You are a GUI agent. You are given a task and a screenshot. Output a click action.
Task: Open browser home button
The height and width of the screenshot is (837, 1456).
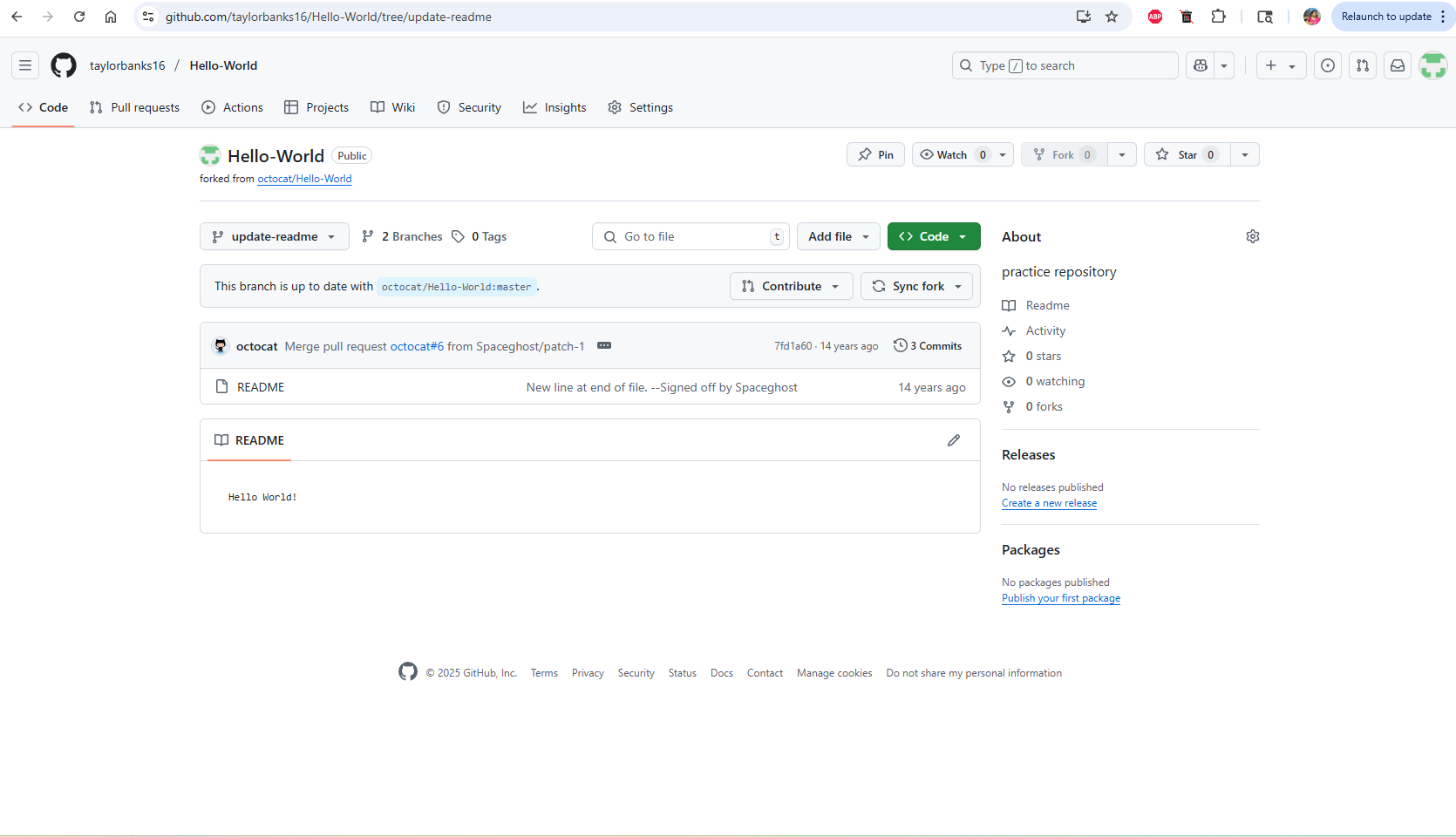click(x=111, y=17)
